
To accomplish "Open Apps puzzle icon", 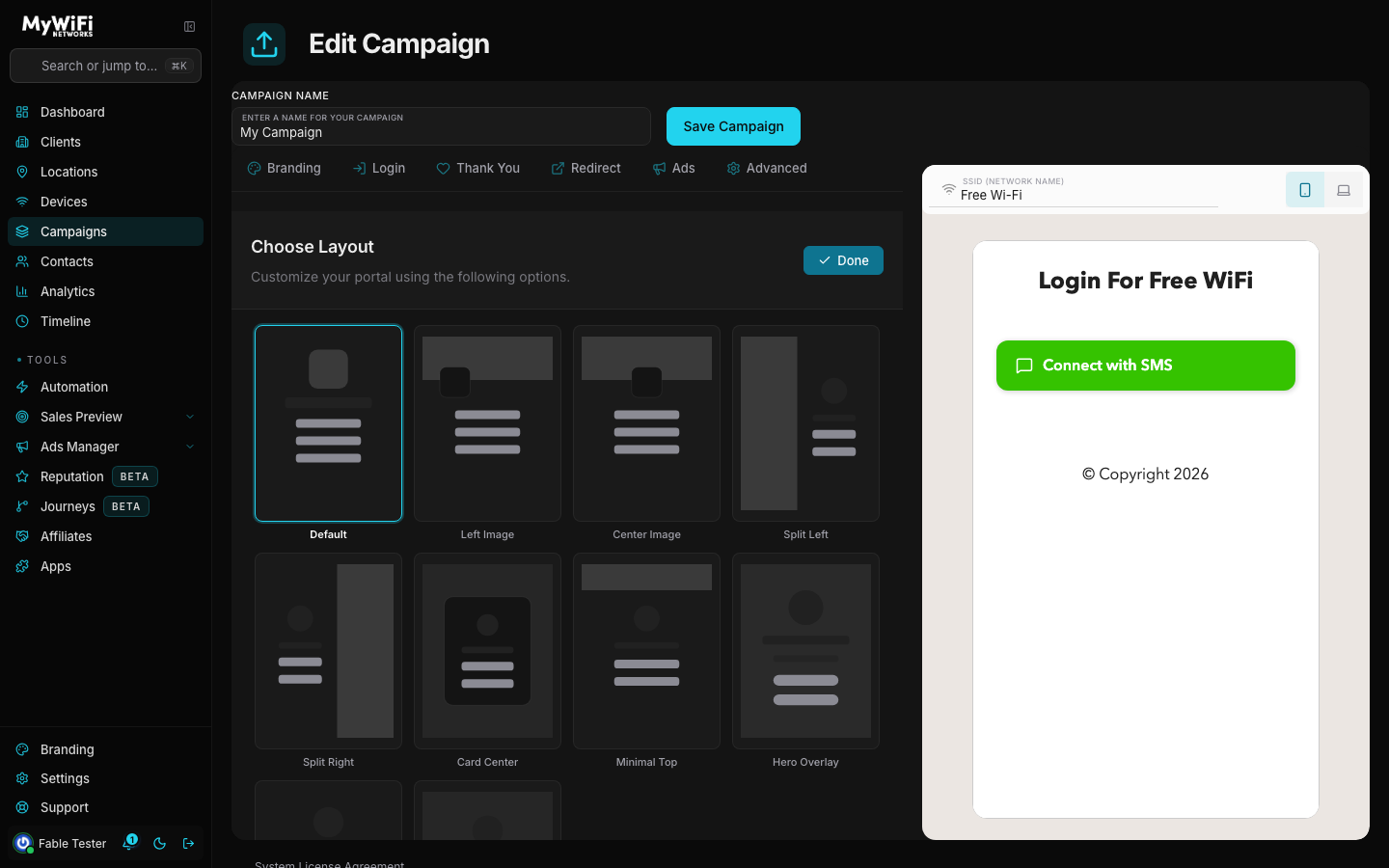I will click(x=22, y=566).
